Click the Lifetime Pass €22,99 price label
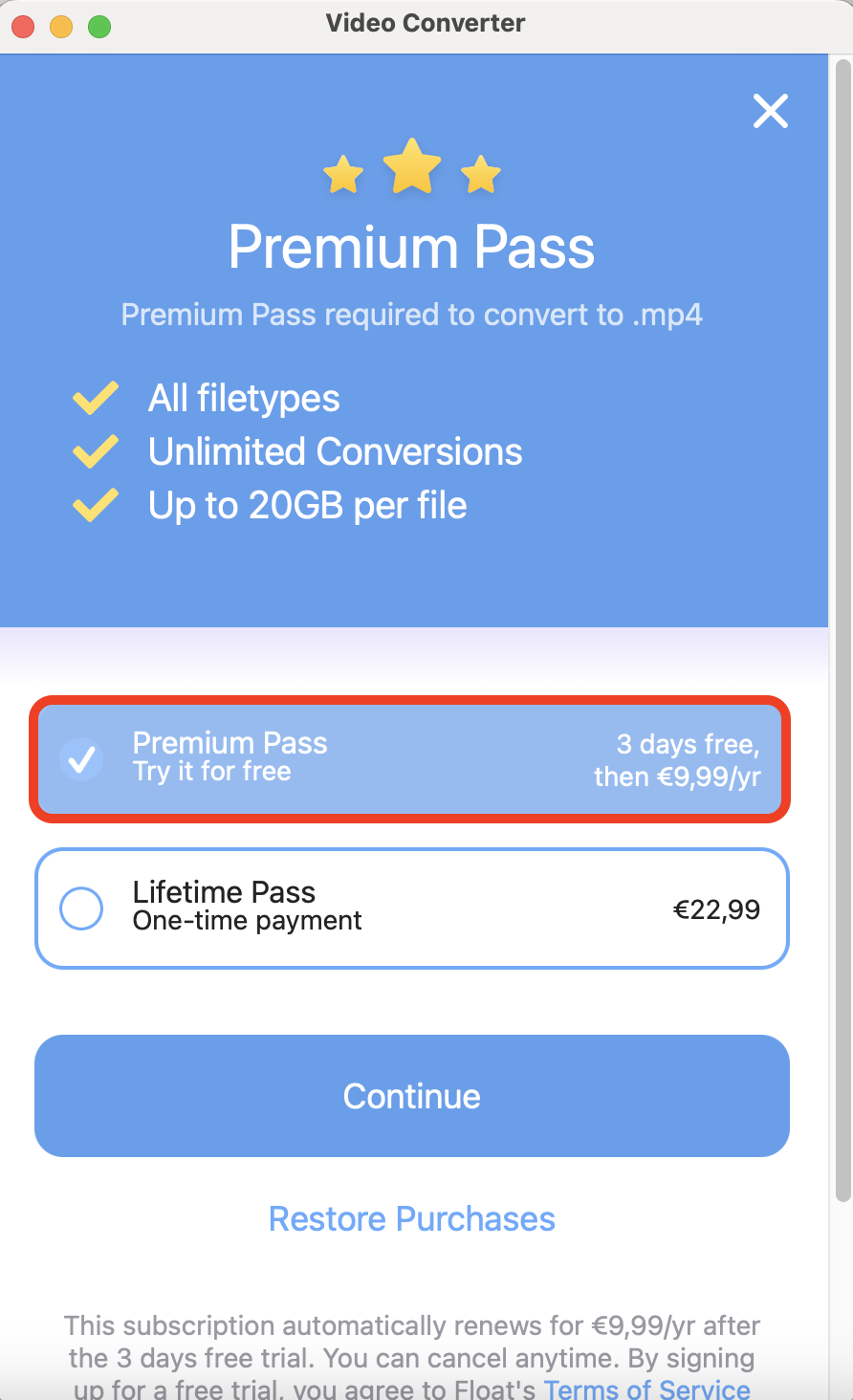Image resolution: width=853 pixels, height=1400 pixels. [x=718, y=908]
